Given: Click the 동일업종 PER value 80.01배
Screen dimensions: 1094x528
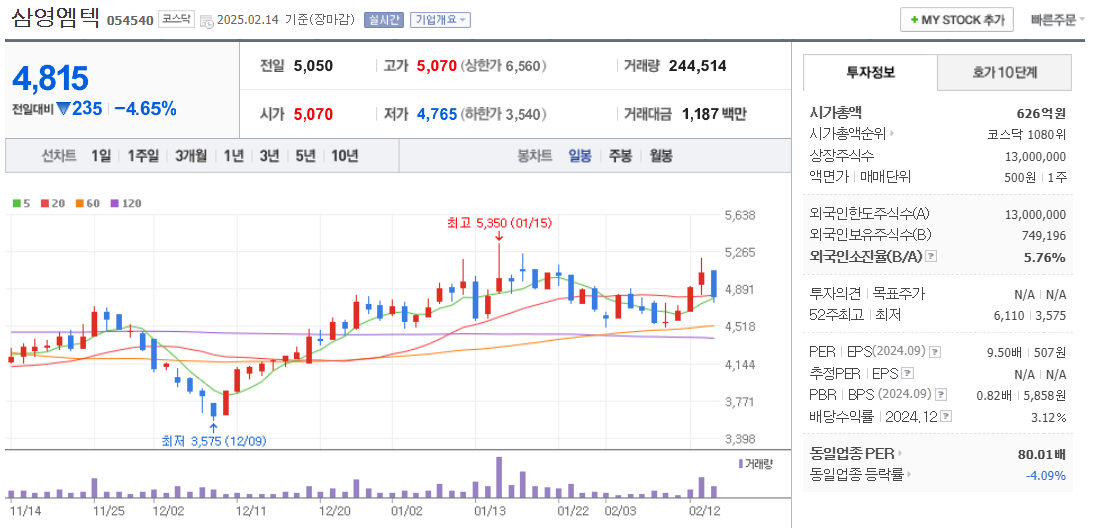Looking at the screenshot, I should coord(1042,455).
